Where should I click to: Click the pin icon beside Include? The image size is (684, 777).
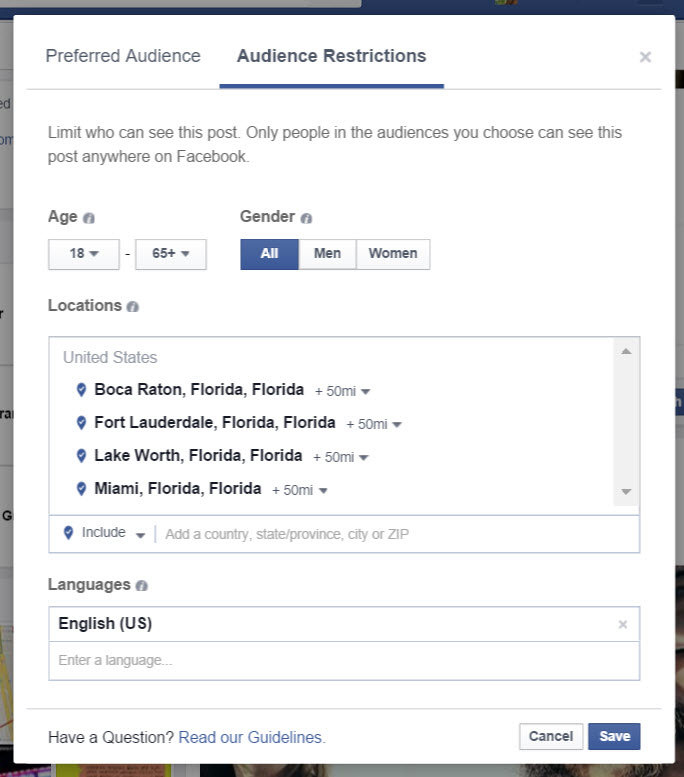[69, 533]
